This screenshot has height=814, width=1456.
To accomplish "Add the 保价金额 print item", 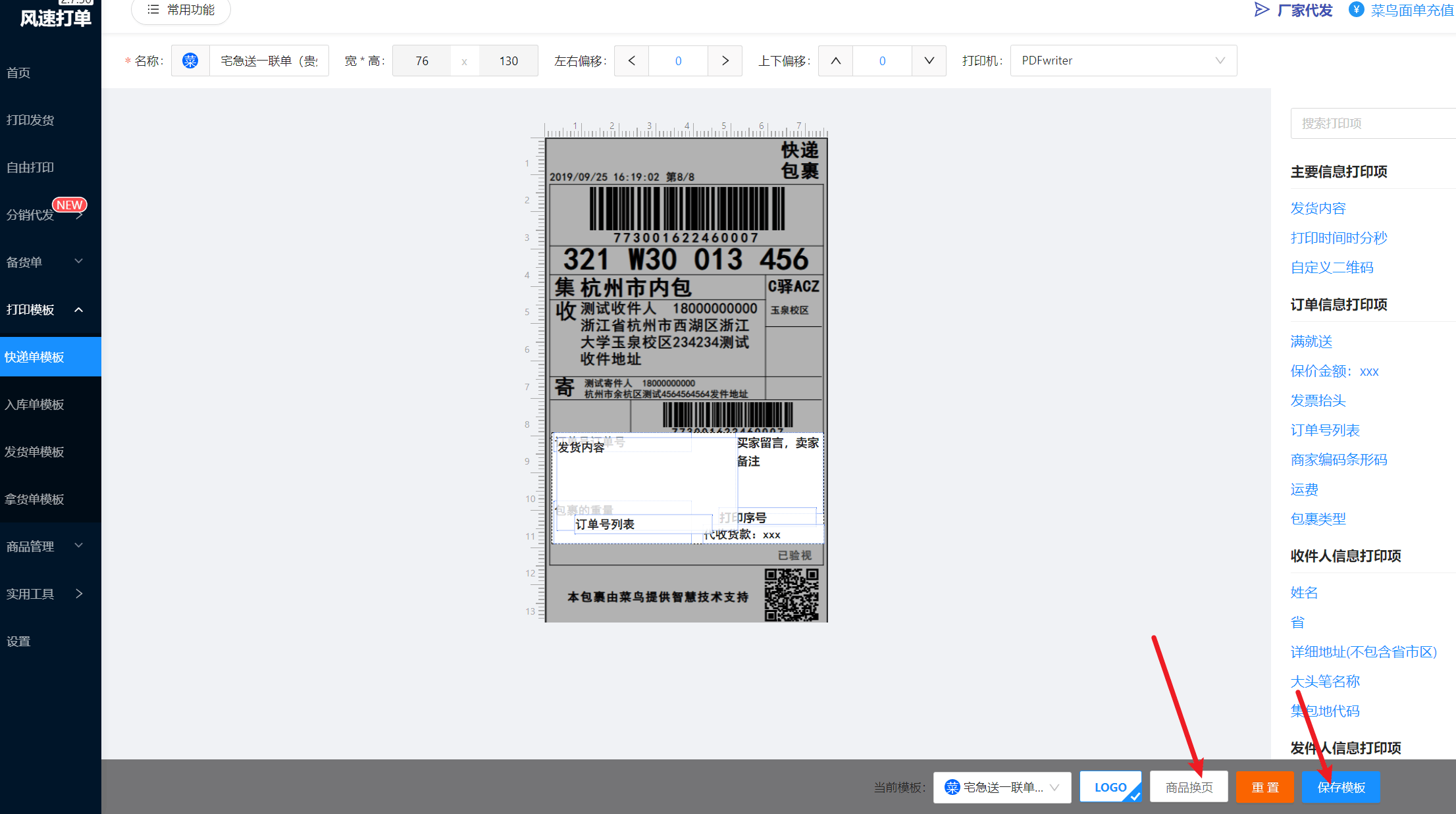I will pos(1334,371).
